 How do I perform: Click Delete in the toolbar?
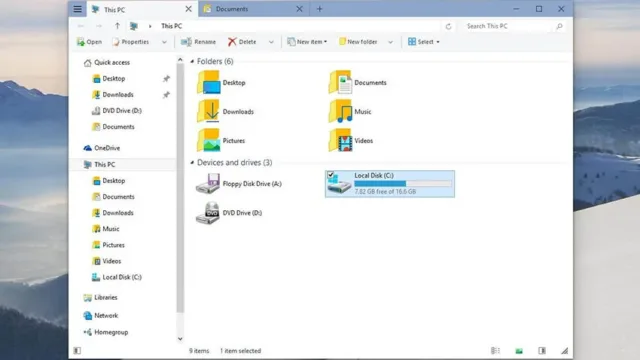click(242, 42)
